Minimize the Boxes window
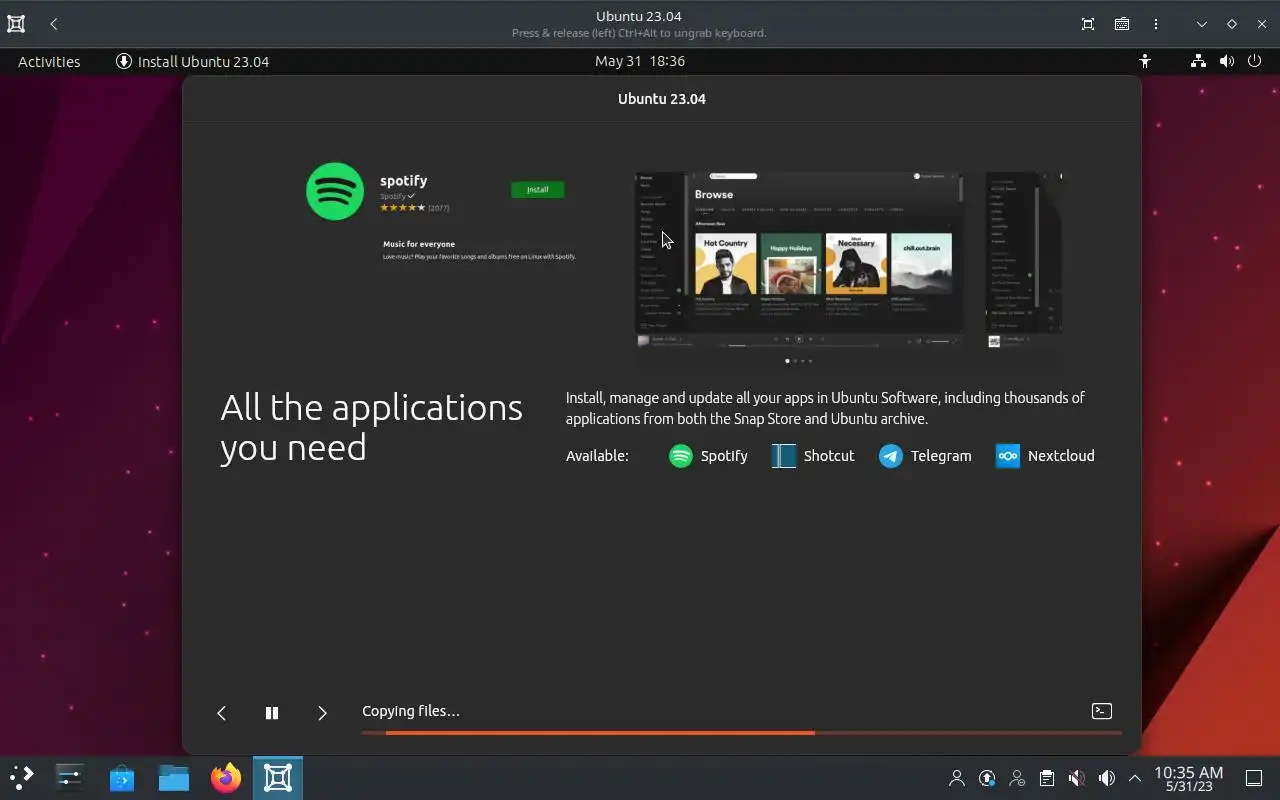The width and height of the screenshot is (1280, 800). tap(1202, 24)
